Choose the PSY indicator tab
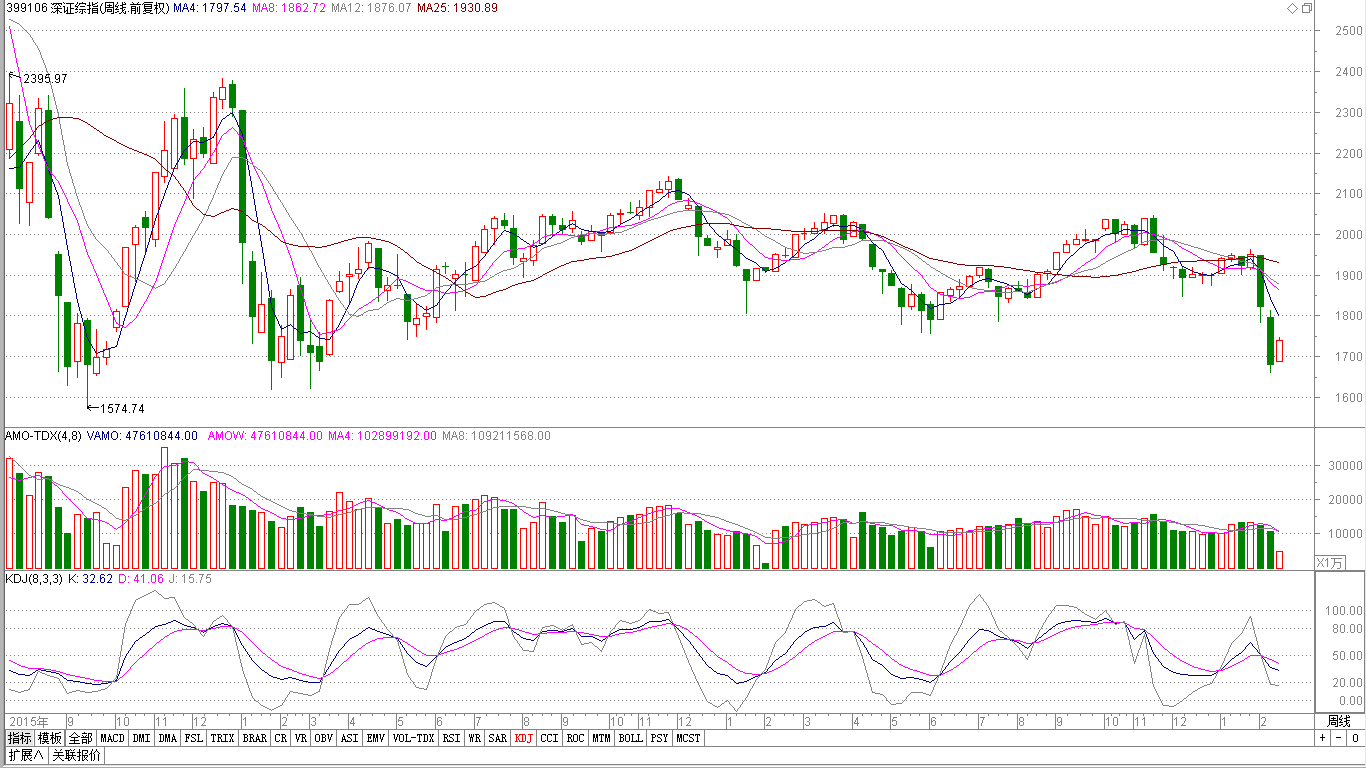 [x=659, y=738]
